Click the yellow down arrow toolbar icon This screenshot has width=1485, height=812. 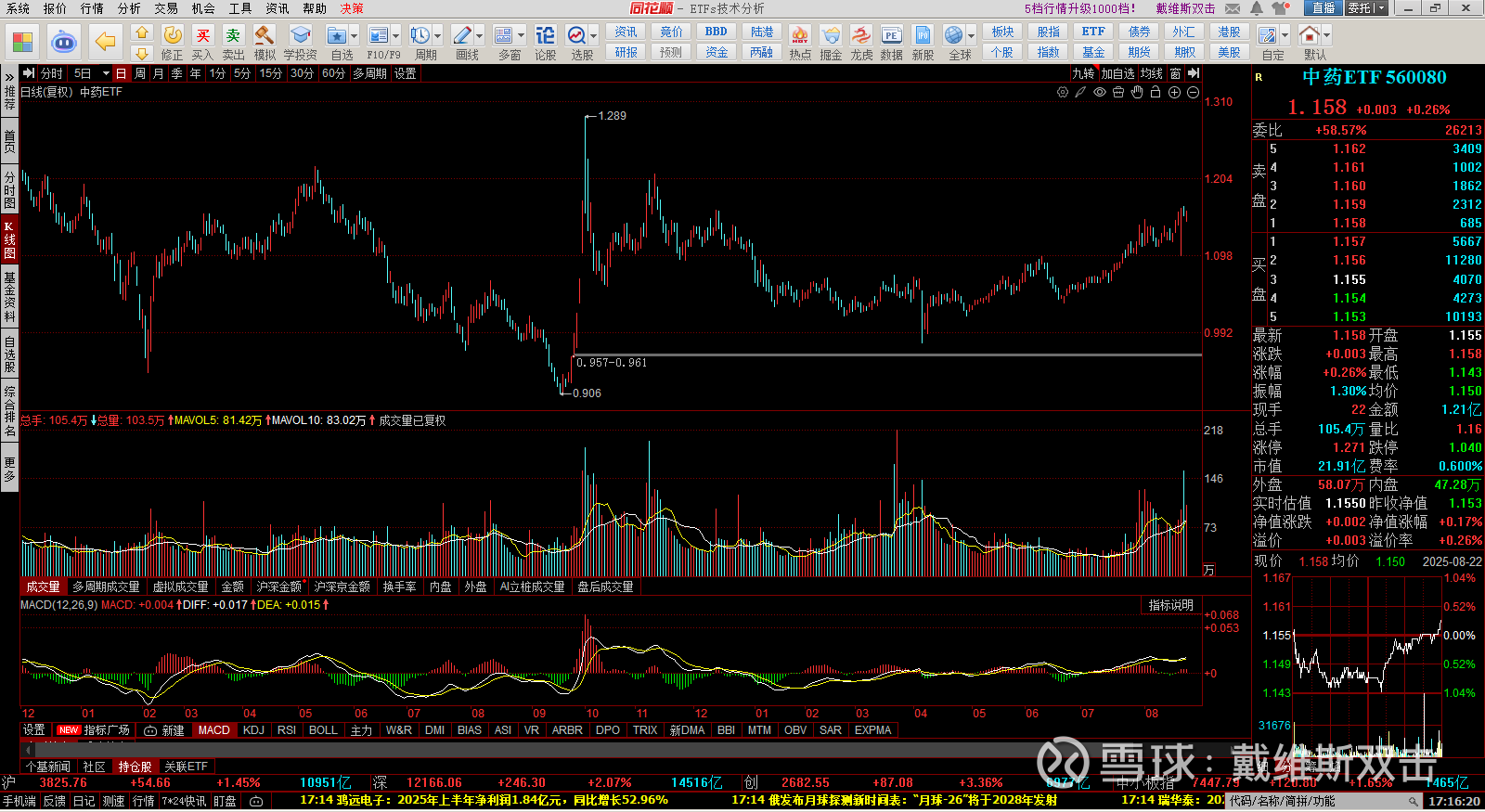[x=142, y=54]
